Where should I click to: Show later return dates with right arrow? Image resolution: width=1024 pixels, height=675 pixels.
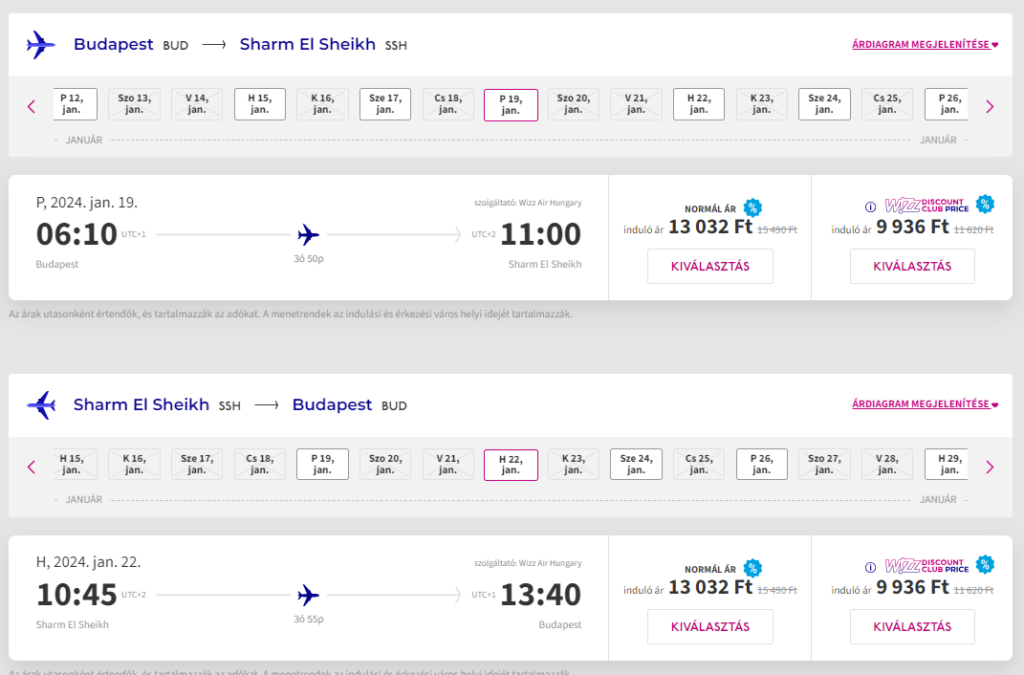click(990, 466)
